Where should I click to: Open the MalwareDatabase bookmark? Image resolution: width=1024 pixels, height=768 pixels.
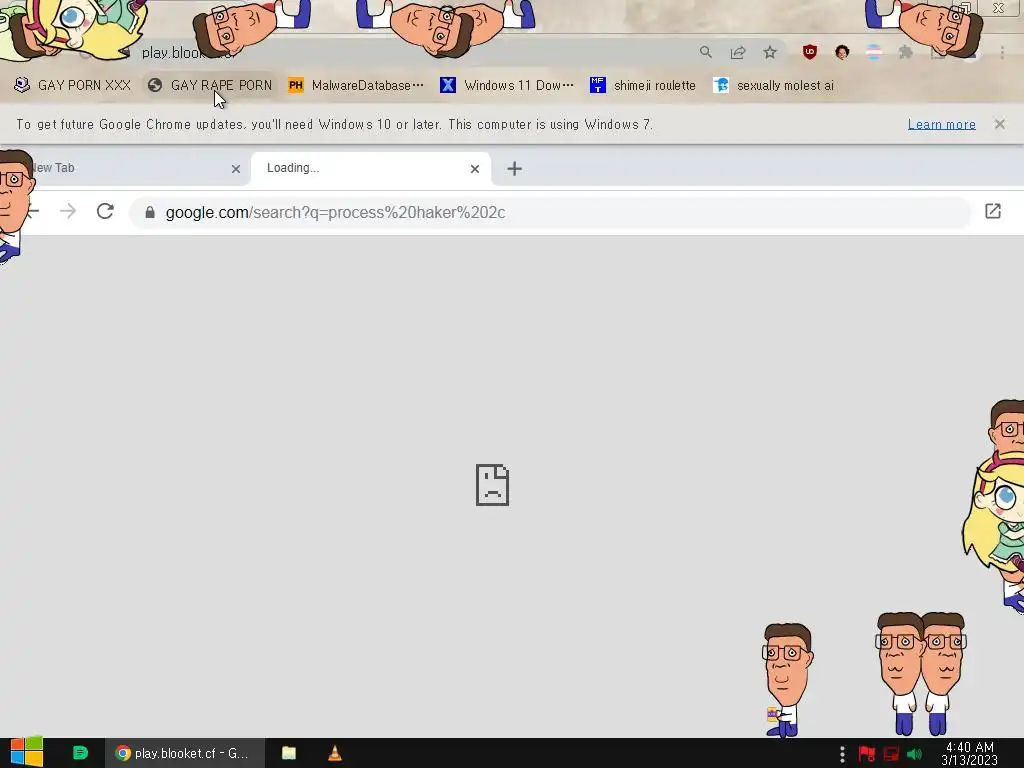(x=356, y=85)
